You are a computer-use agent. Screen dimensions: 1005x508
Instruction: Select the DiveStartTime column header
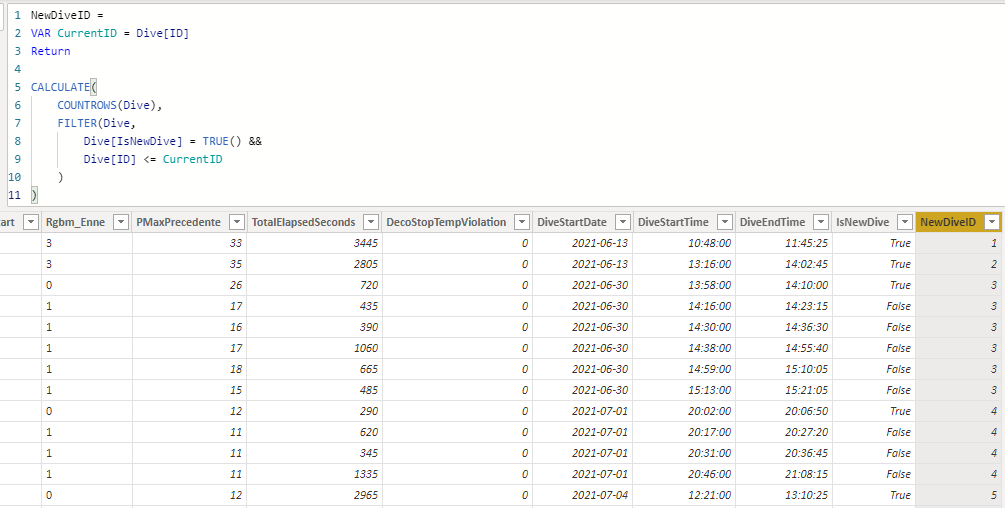[673, 222]
